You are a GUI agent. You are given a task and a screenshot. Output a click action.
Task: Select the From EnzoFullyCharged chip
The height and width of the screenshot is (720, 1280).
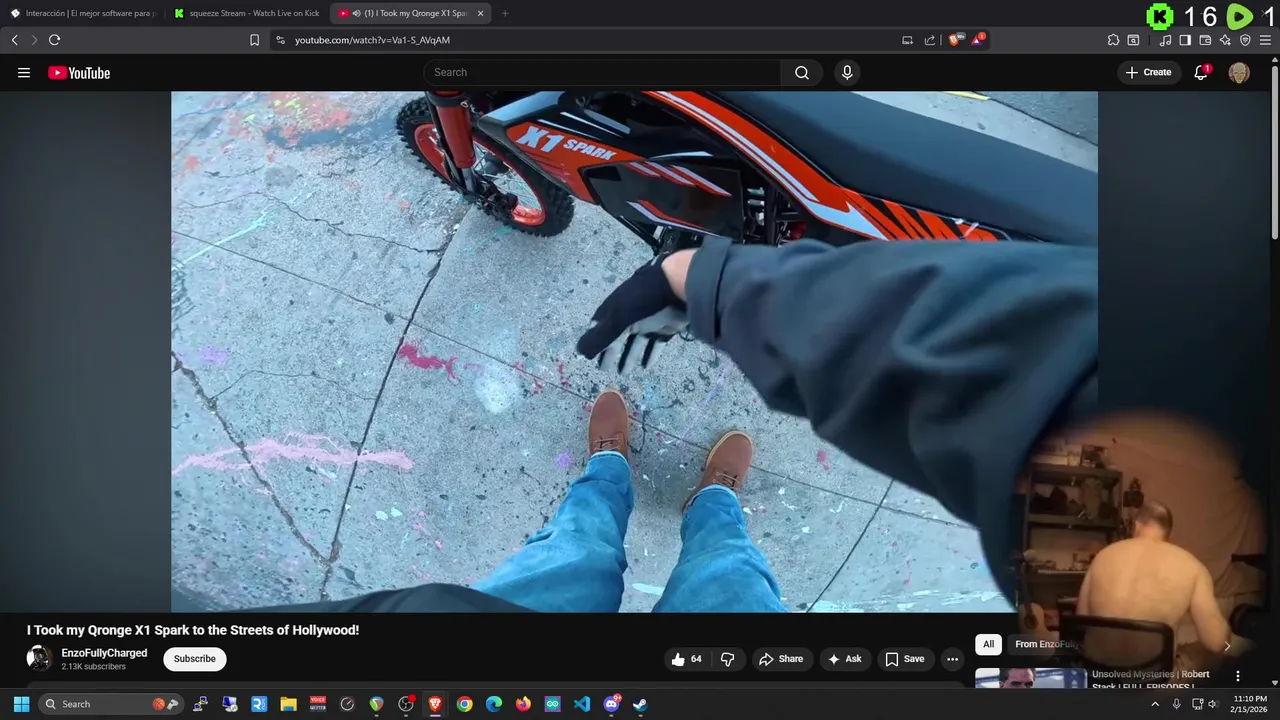(1046, 644)
